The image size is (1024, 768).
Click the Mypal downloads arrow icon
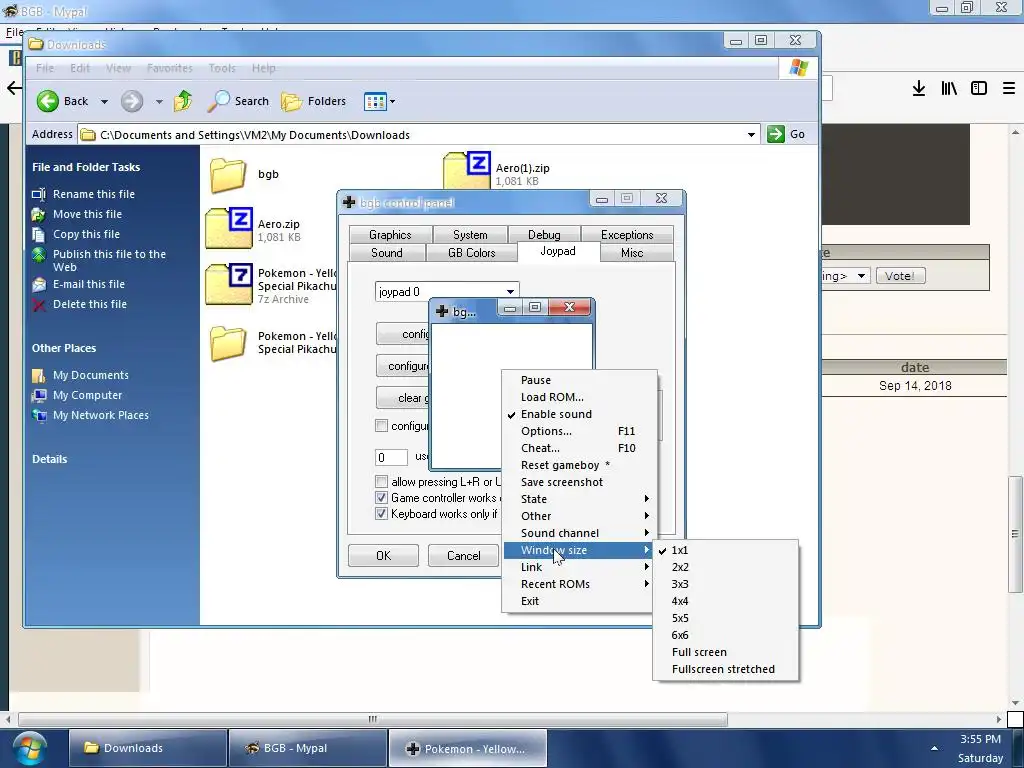pos(919,88)
